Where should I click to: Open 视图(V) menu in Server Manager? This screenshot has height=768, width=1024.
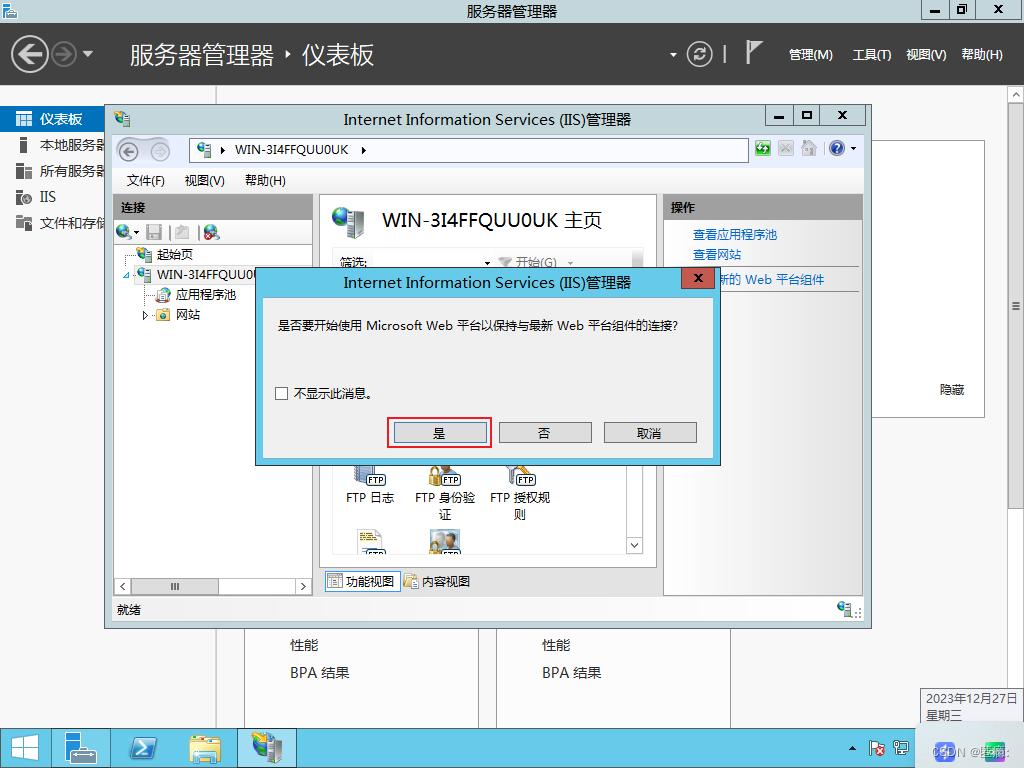tap(926, 55)
